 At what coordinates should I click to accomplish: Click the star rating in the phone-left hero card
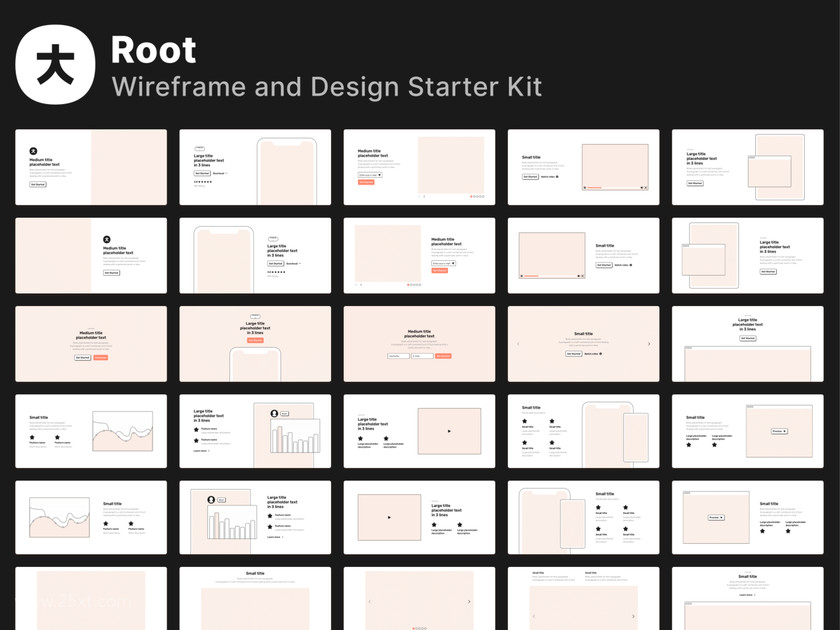(x=276, y=272)
